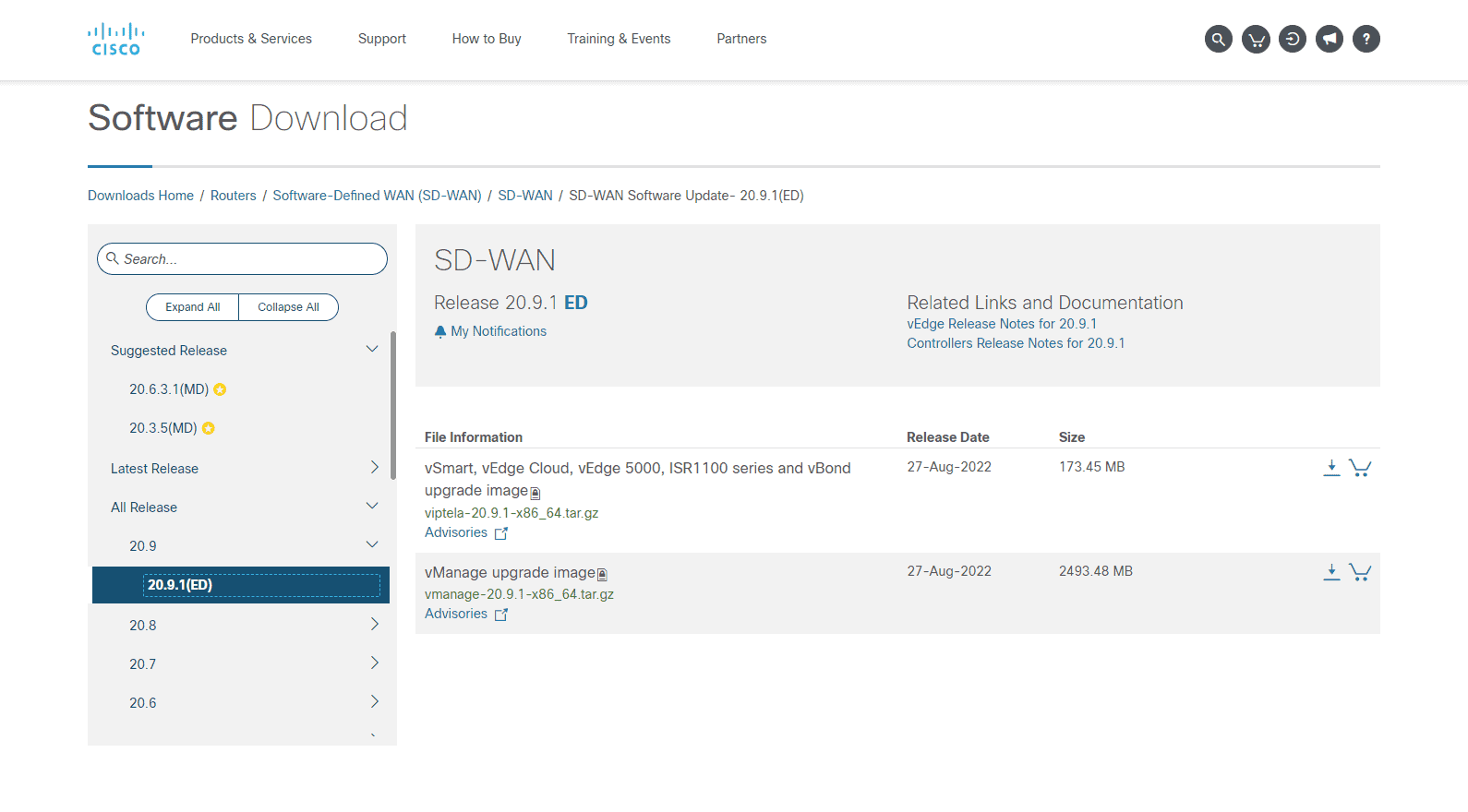The height and width of the screenshot is (812, 1468).
Task: Open Advisories link under viptela file
Action: pyautogui.click(x=456, y=532)
